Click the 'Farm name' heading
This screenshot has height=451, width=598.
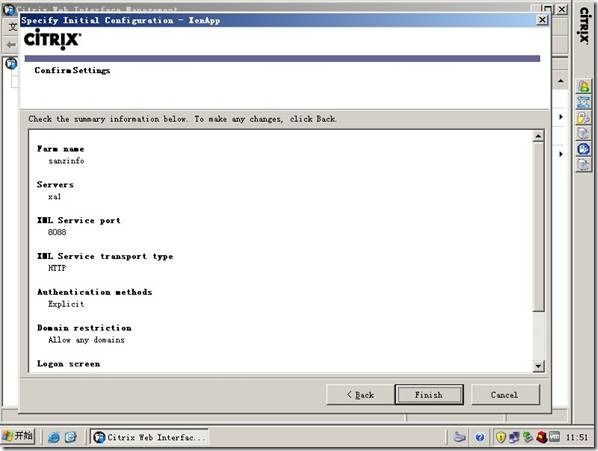(x=61, y=149)
